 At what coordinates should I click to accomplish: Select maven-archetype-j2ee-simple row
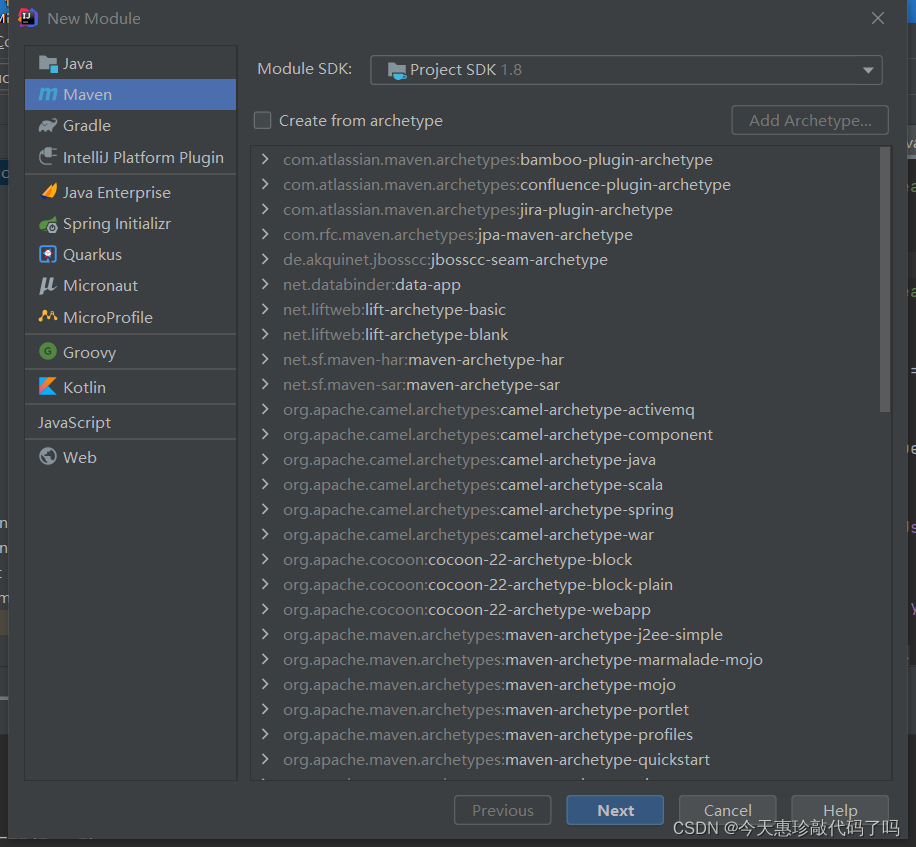(567, 634)
